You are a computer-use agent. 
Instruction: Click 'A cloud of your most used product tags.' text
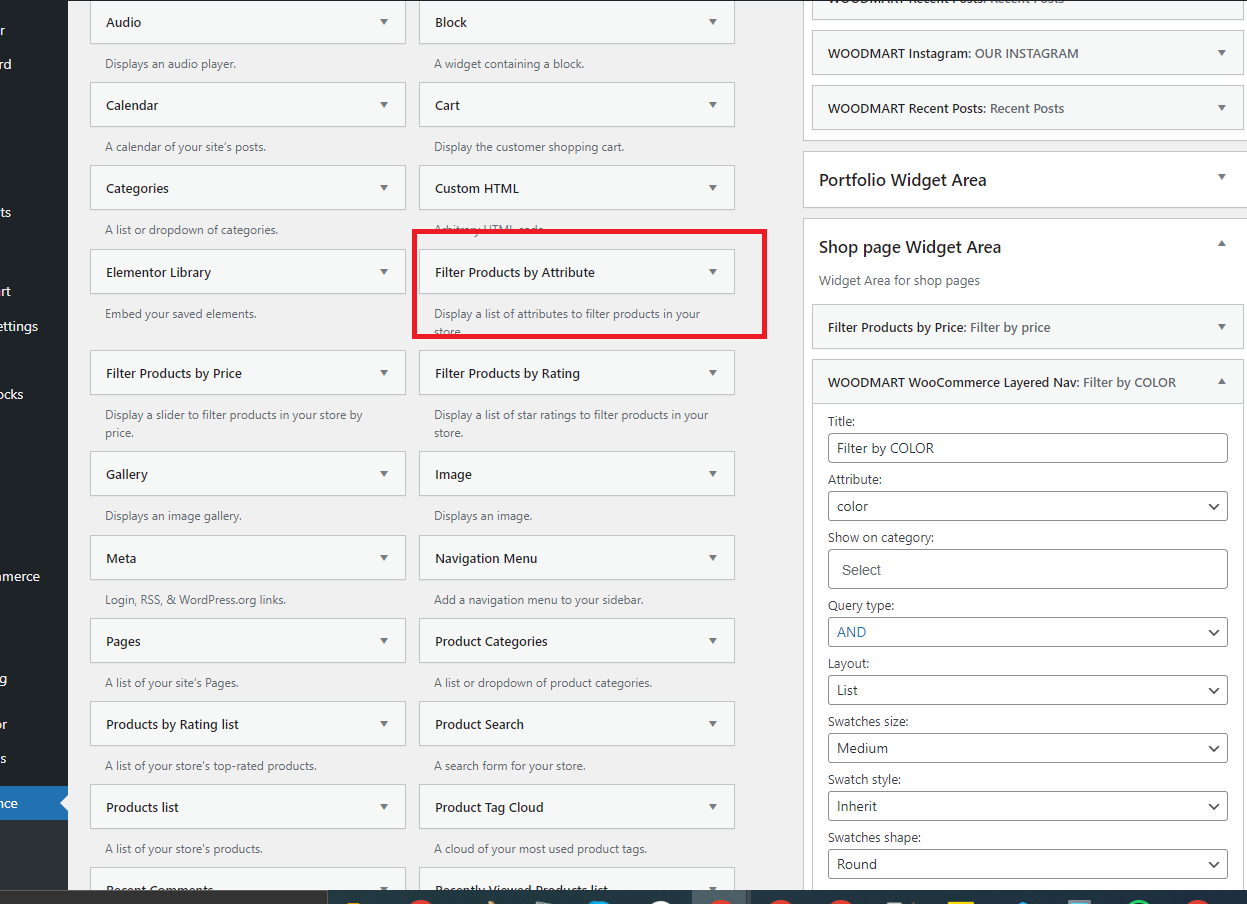tap(541, 849)
